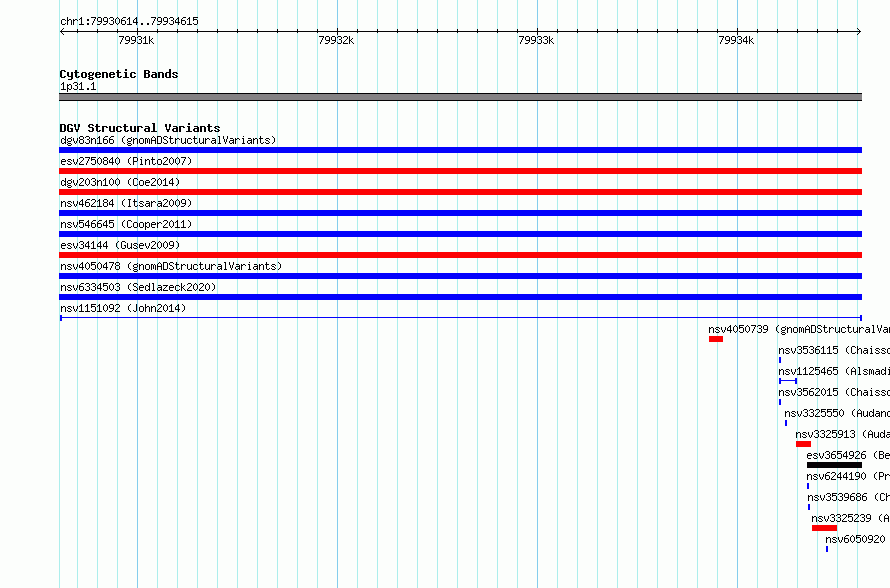The image size is (890, 588).
Task: Open the esv2750840 (Pinto2007) variant label
Action: 126,161
